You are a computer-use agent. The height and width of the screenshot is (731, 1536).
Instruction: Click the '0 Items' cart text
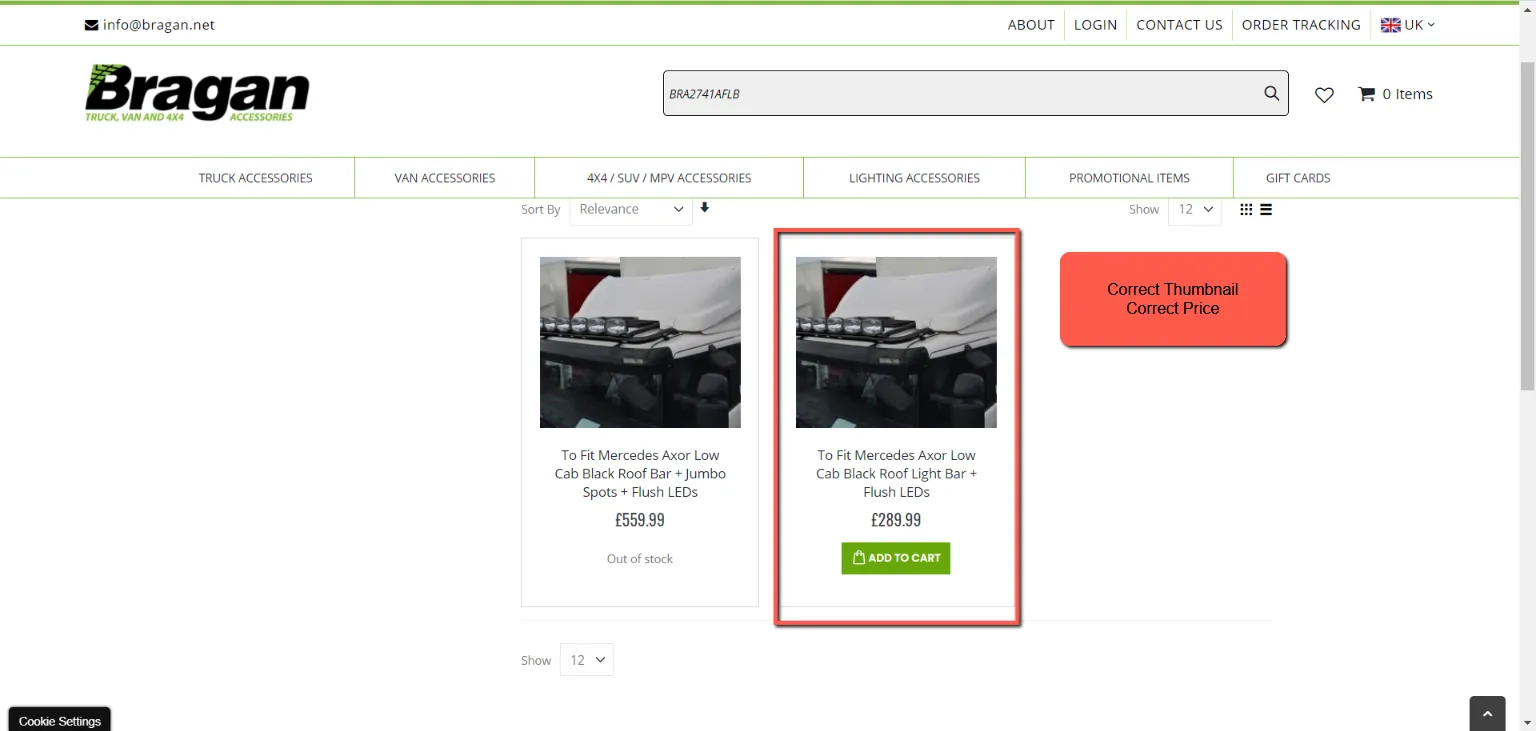(x=1408, y=94)
